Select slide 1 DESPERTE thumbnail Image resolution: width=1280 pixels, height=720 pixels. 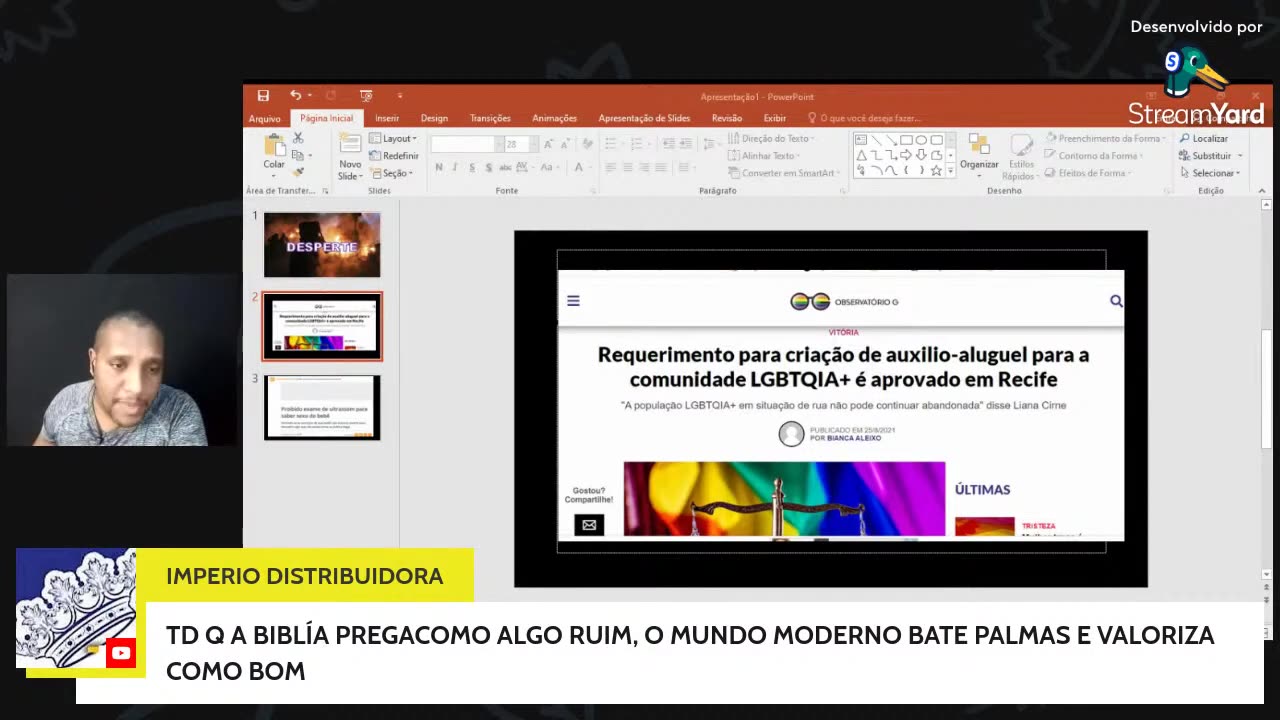(x=322, y=245)
